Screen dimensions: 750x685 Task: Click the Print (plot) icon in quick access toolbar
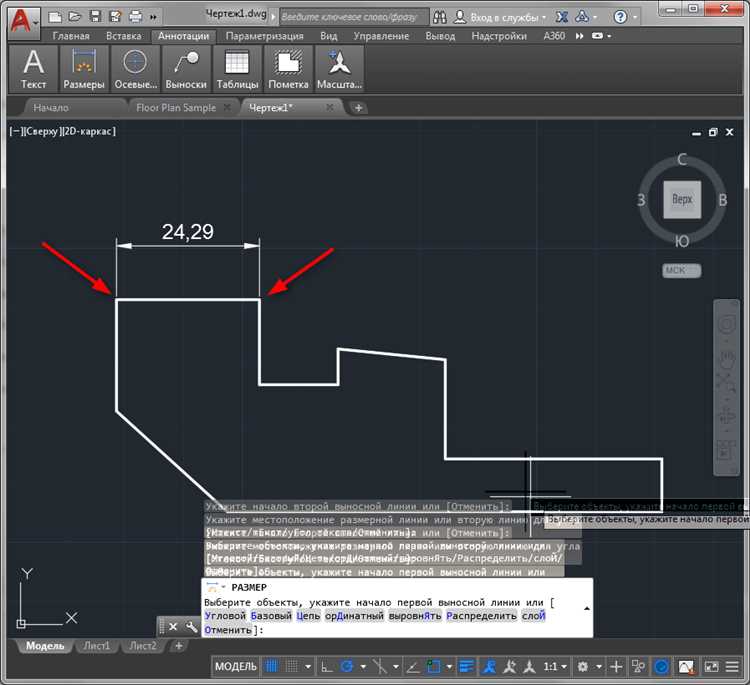[x=135, y=17]
